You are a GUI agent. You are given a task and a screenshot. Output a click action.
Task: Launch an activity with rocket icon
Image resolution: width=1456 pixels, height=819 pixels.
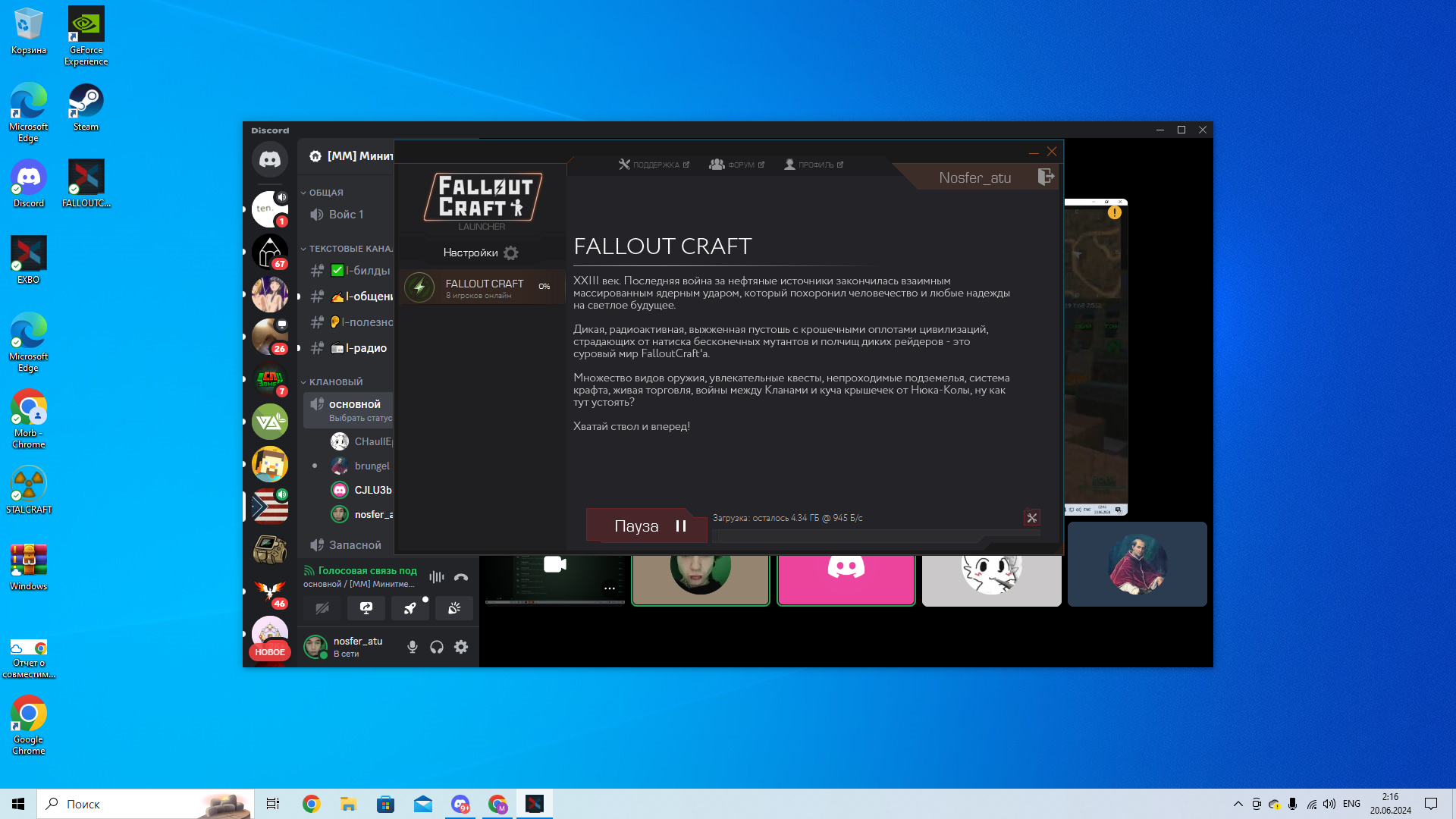(x=410, y=608)
